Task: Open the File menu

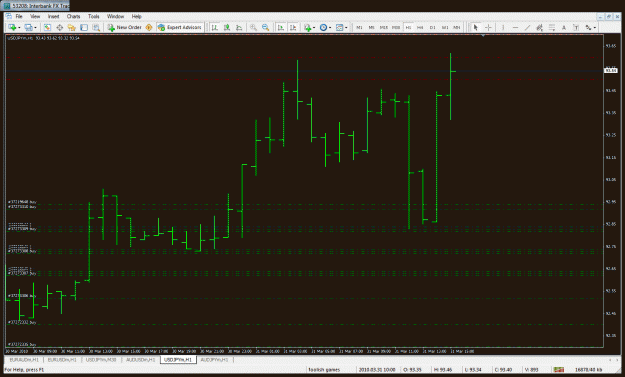Action: pos(19,16)
